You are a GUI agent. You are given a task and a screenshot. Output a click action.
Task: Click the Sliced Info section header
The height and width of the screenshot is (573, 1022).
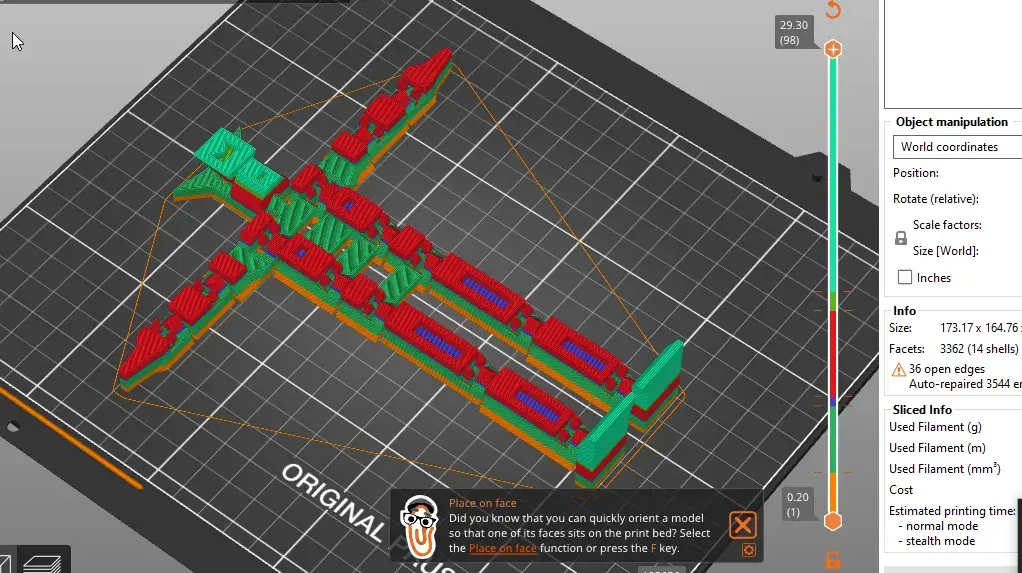pos(922,409)
